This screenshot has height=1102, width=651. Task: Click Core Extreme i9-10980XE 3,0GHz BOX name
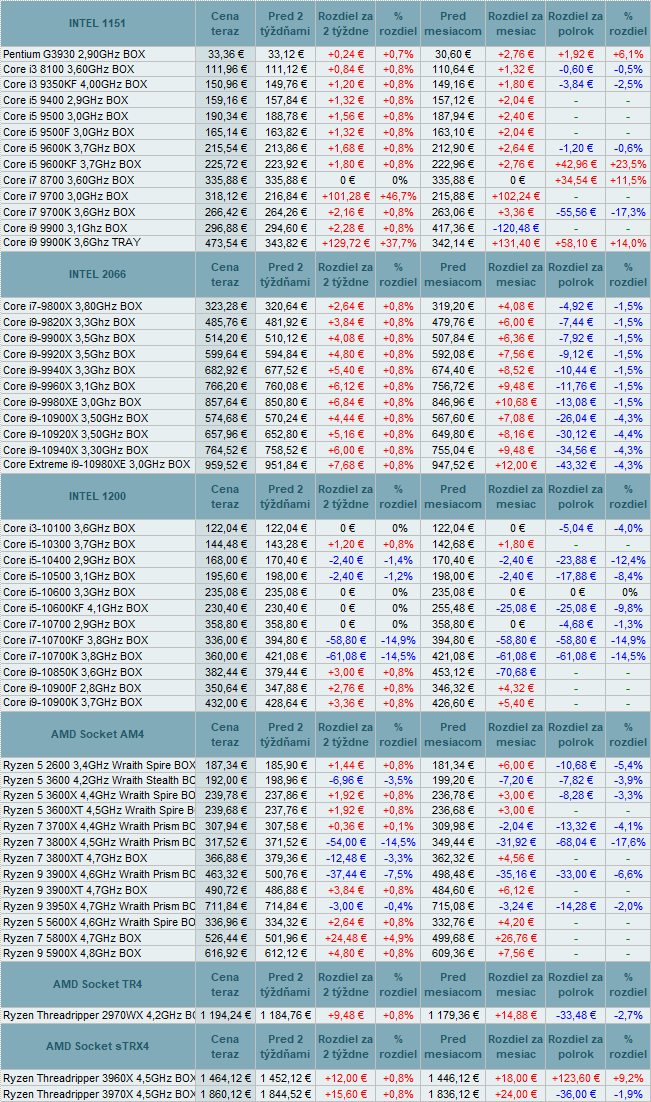click(97, 465)
